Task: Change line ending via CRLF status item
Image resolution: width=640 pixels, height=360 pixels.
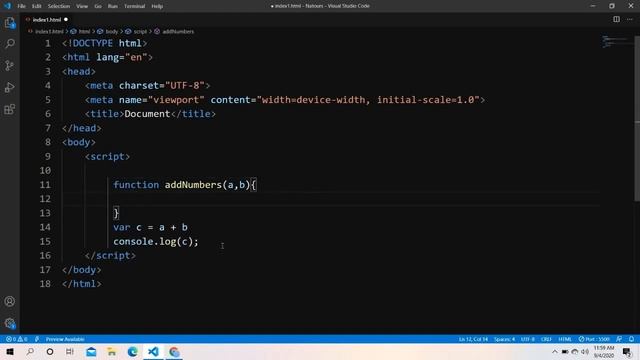Action: [x=546, y=339]
